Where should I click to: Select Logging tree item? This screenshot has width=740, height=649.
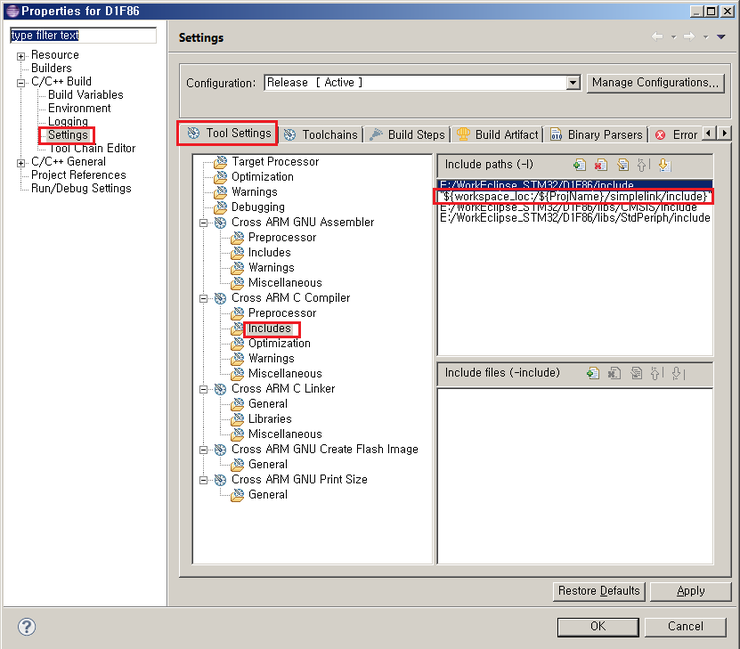(68, 122)
